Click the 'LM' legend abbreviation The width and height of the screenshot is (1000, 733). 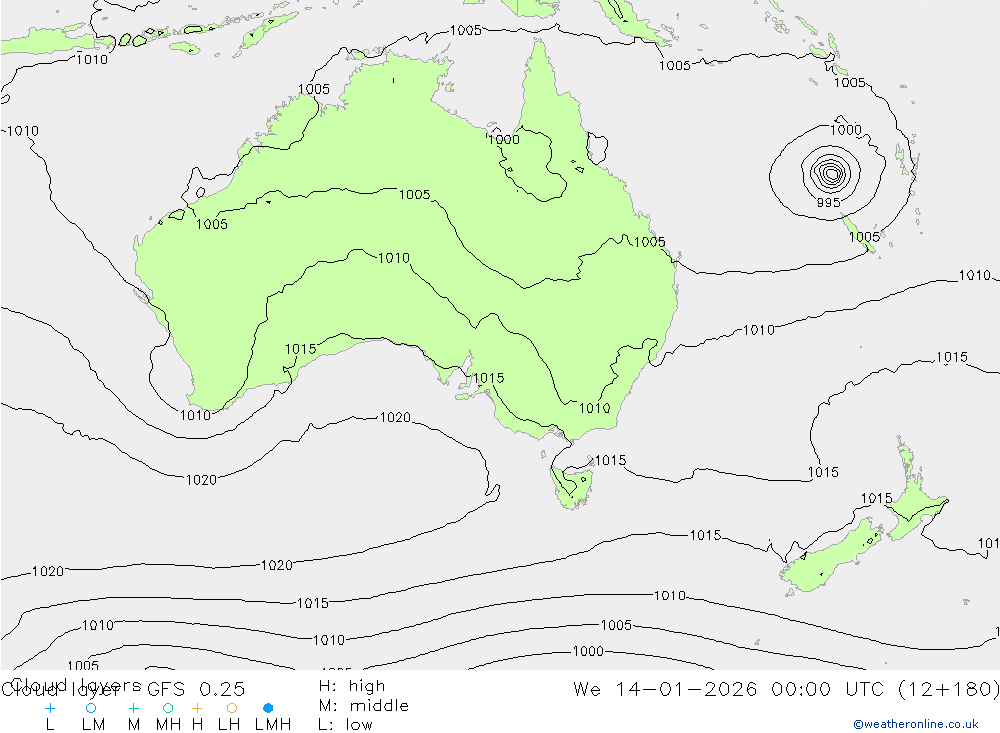pyautogui.click(x=93, y=725)
